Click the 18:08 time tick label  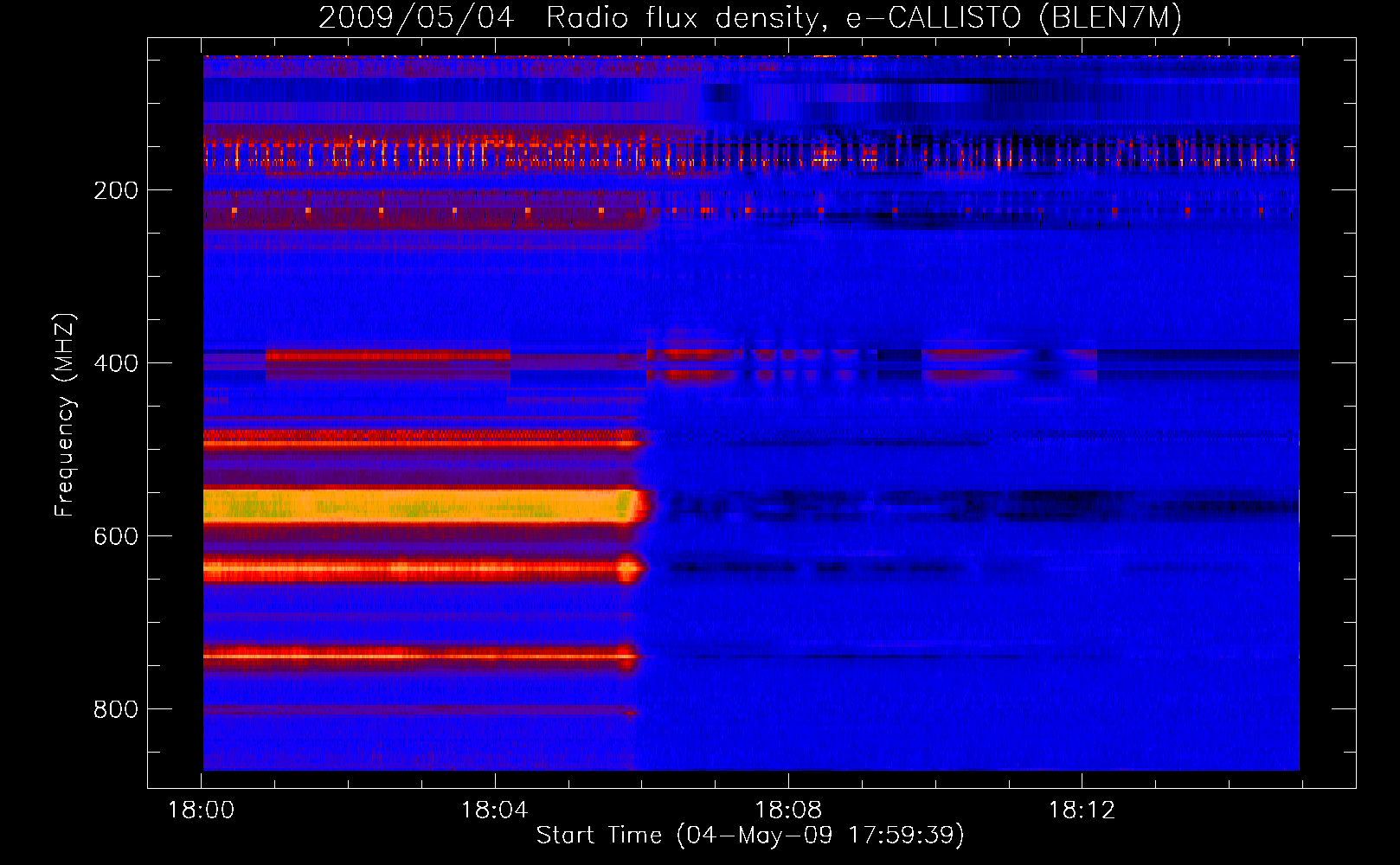[788, 811]
